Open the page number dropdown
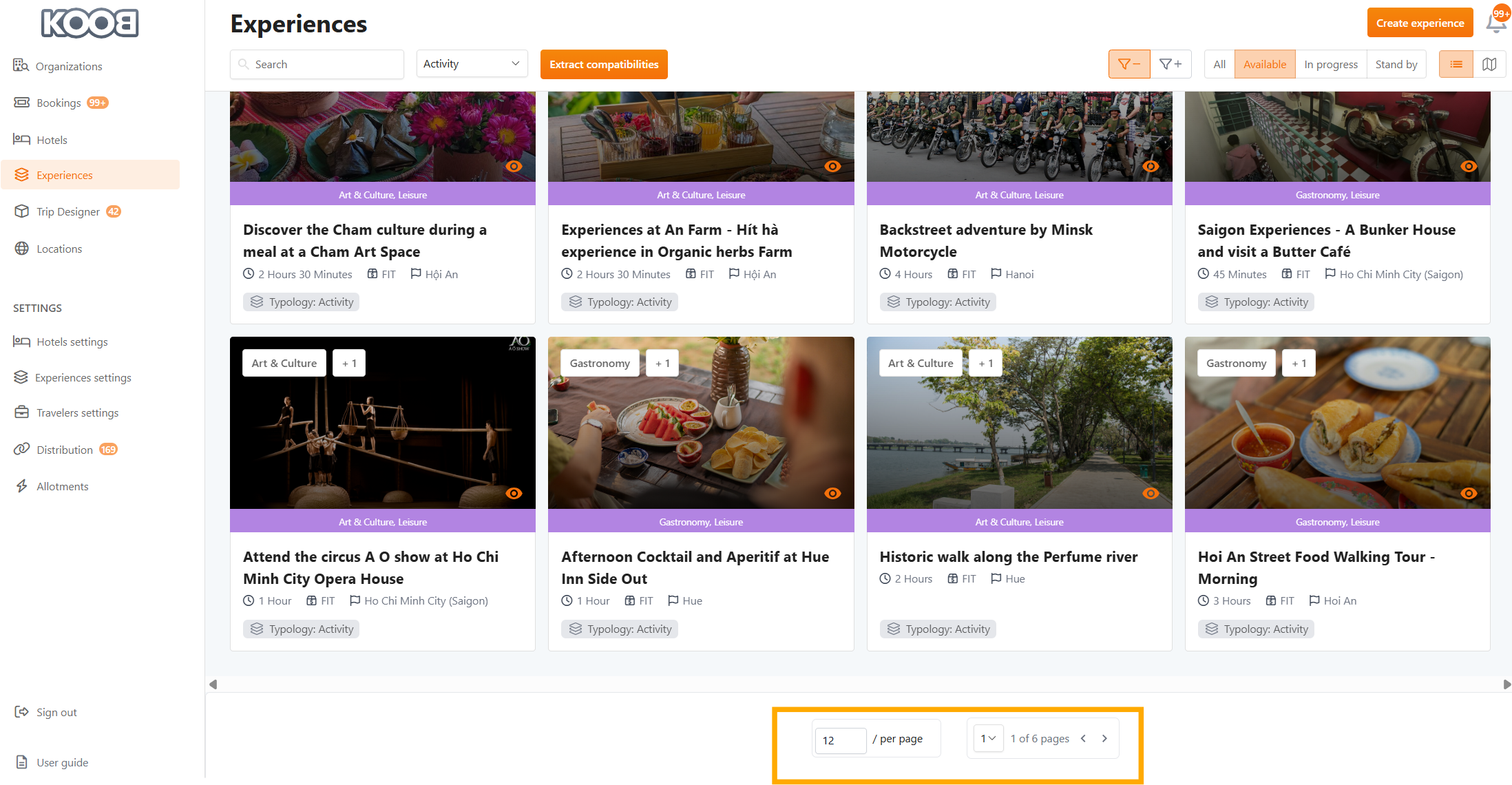Image resolution: width=1512 pixels, height=785 pixels. [x=988, y=738]
